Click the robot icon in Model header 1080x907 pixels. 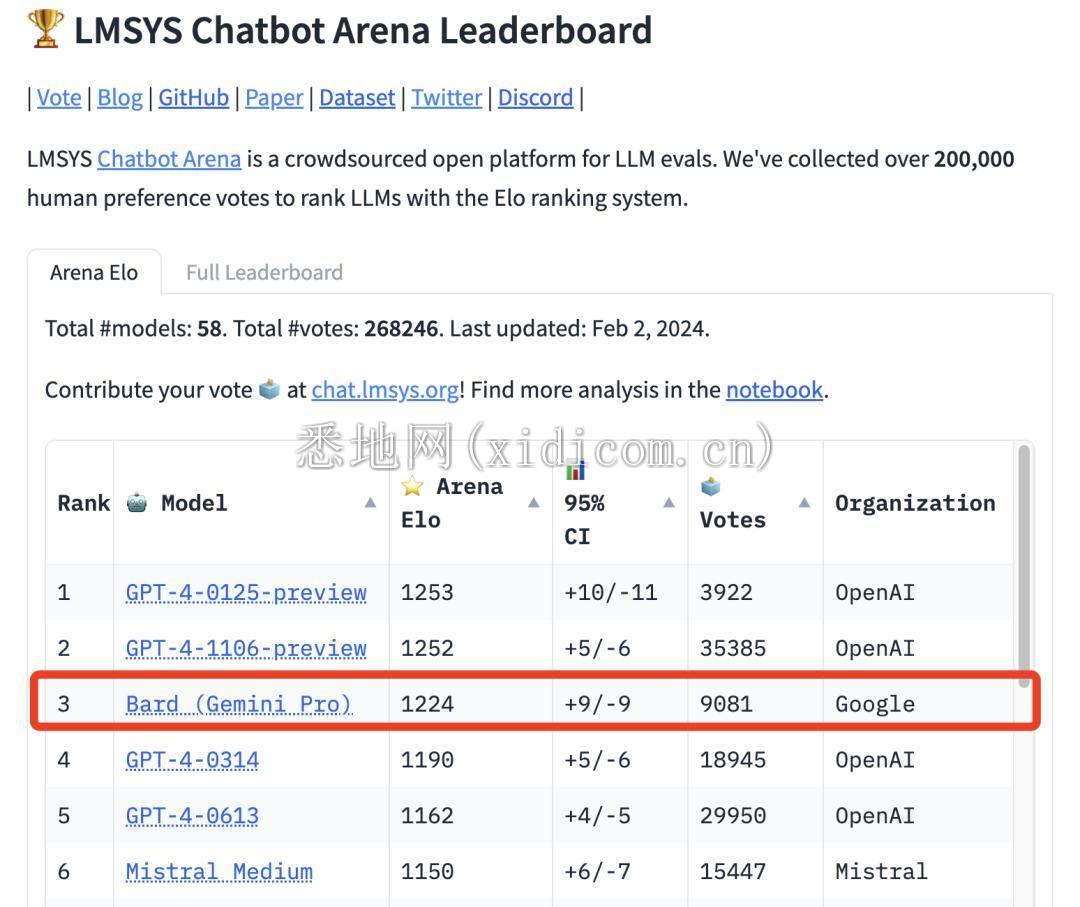pos(137,503)
